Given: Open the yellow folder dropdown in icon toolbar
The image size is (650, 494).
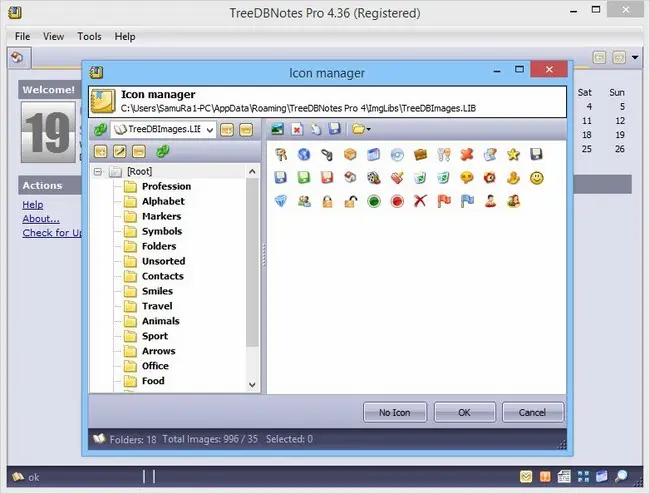Looking at the screenshot, I should point(361,129).
